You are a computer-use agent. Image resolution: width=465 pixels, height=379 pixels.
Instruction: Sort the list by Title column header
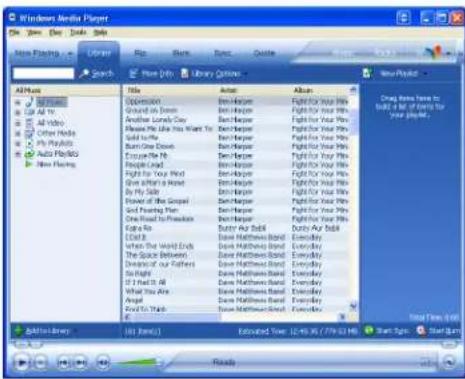(170, 90)
